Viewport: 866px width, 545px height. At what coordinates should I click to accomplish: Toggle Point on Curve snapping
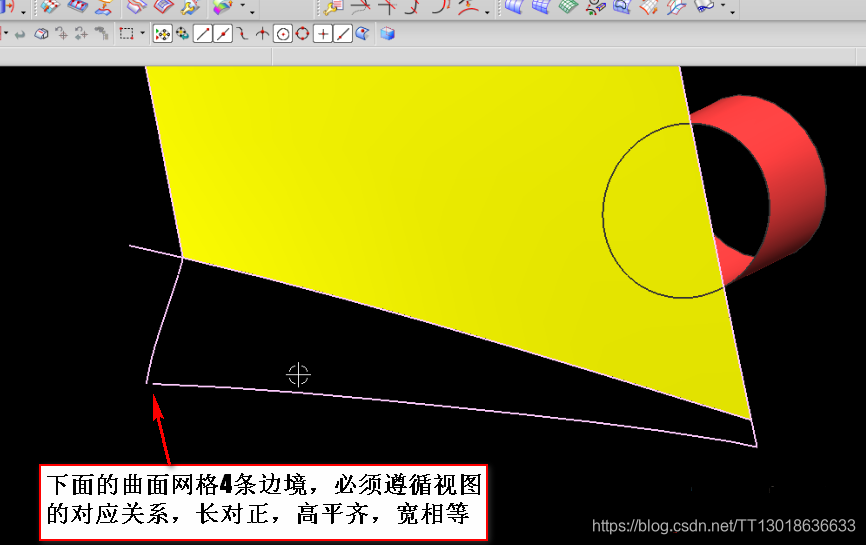pyautogui.click(x=342, y=34)
